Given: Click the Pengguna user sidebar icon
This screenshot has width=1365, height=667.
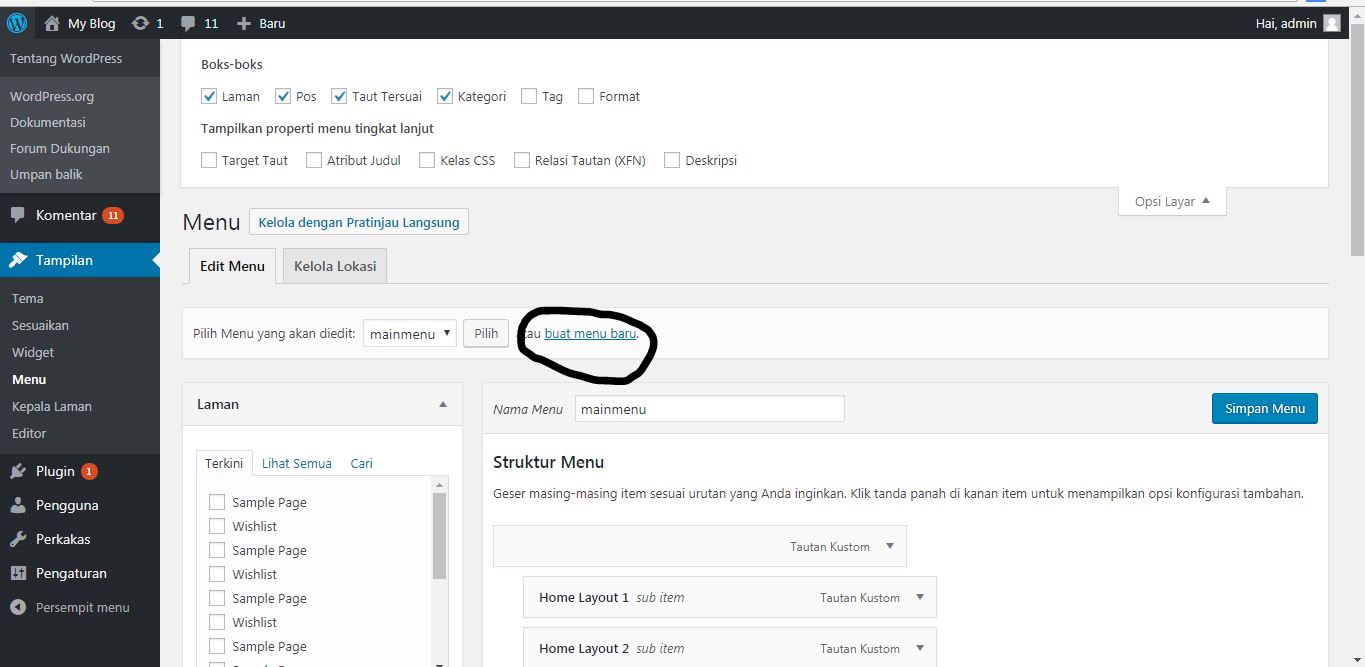Looking at the screenshot, I should 18,505.
